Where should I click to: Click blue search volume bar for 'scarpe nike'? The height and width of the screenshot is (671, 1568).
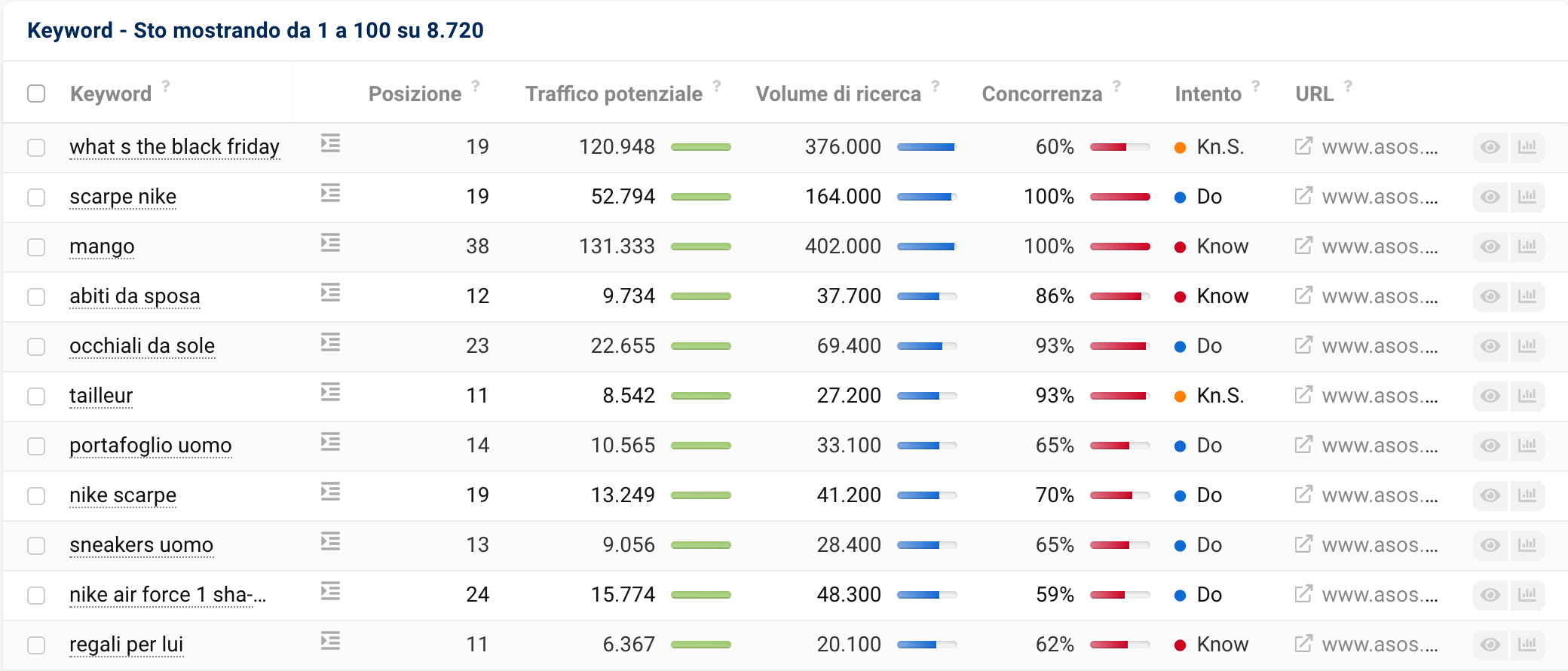[927, 197]
